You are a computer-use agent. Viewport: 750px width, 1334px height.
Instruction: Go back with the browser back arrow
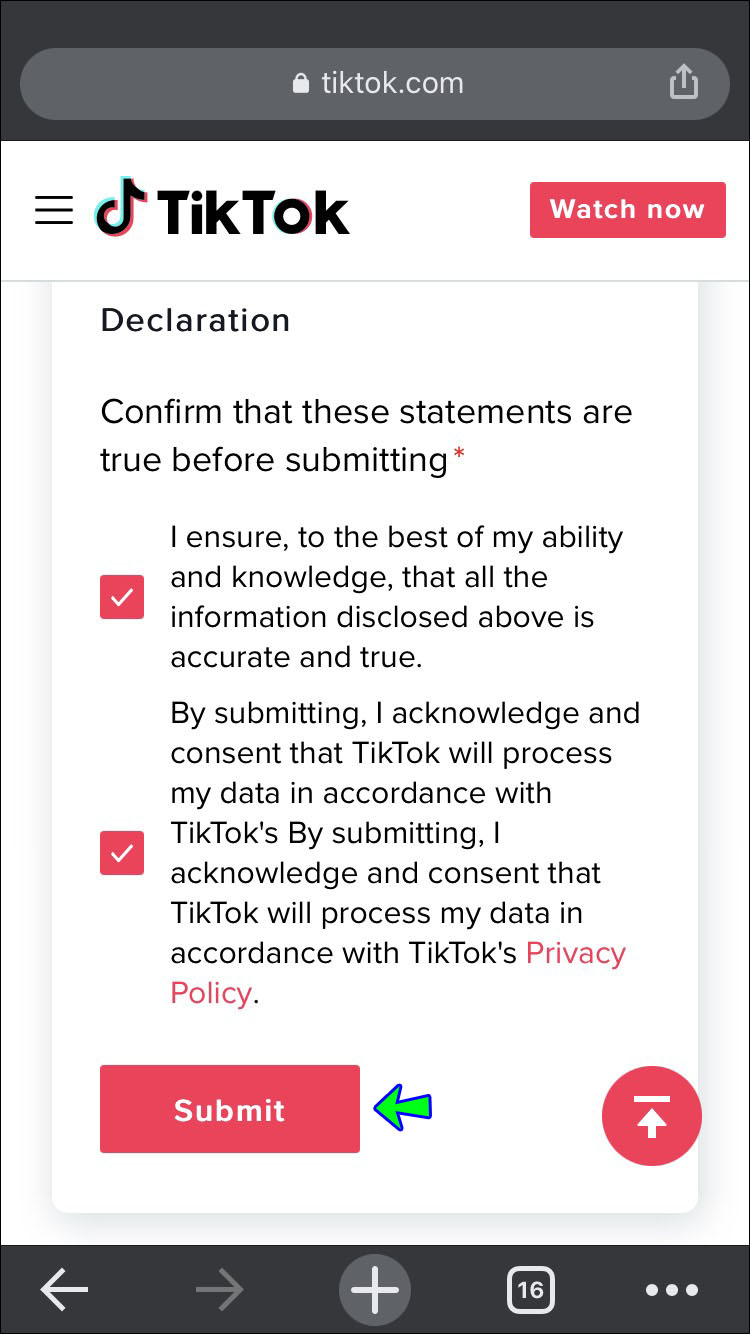65,1290
